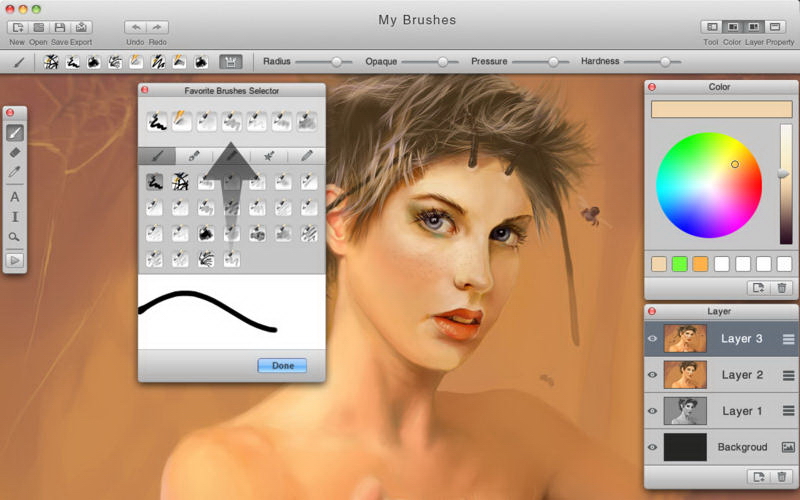Choose the Text 'A' tool

point(15,197)
